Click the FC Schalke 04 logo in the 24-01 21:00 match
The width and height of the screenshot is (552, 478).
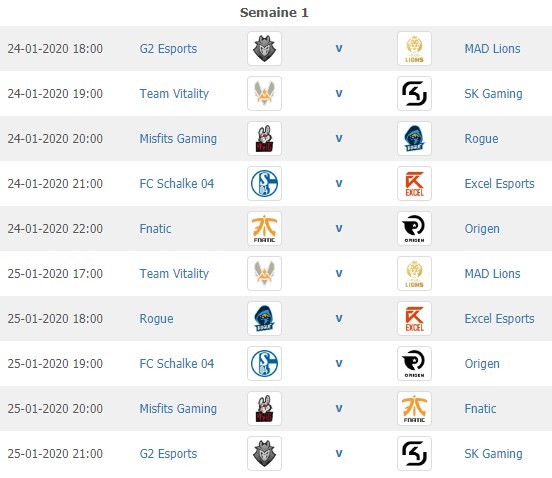pos(264,183)
